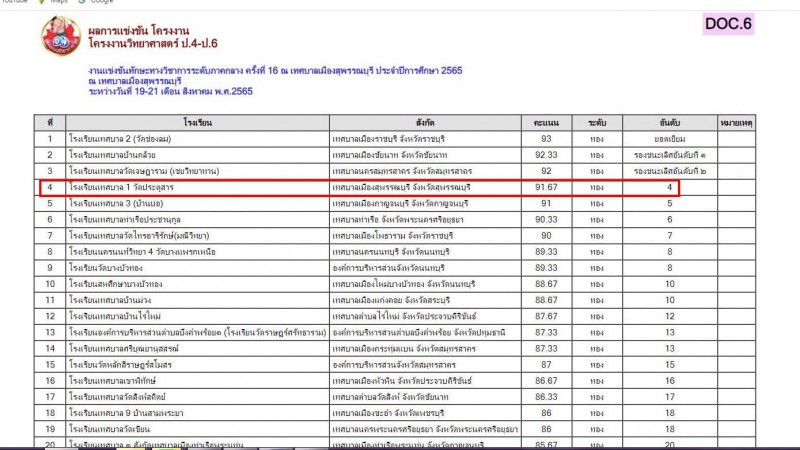Click the อันดับ column header
This screenshot has width=800, height=450.
click(669, 122)
